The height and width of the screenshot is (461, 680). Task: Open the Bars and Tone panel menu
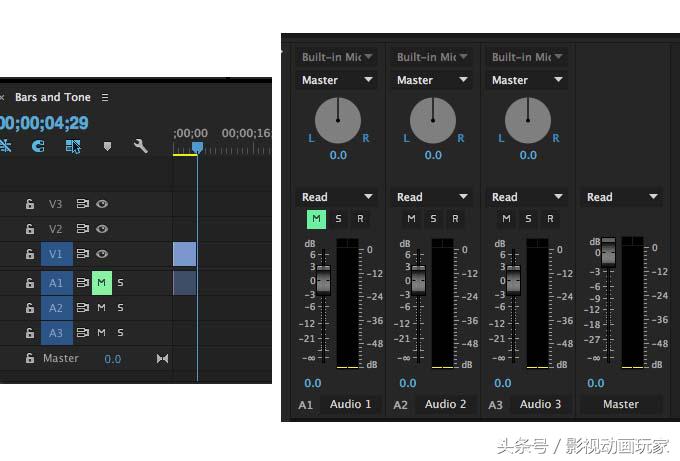[x=105, y=98]
